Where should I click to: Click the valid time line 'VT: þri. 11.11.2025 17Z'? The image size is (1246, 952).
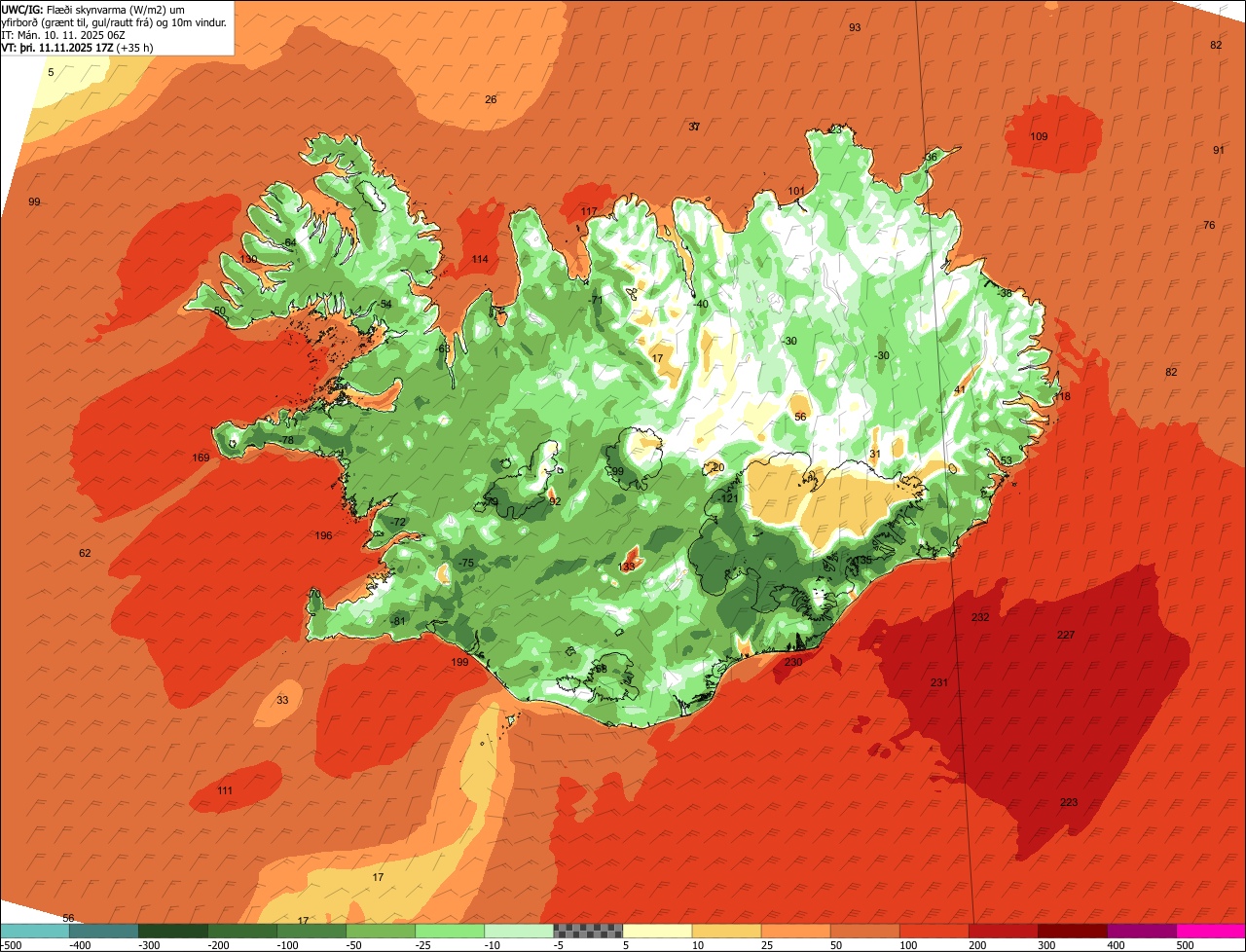pyautogui.click(x=77, y=47)
